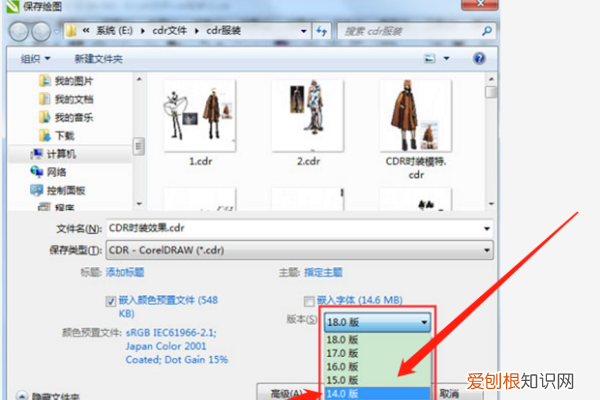Click 系统 (E:) in the address path
The width and height of the screenshot is (600, 400).
tap(114, 31)
